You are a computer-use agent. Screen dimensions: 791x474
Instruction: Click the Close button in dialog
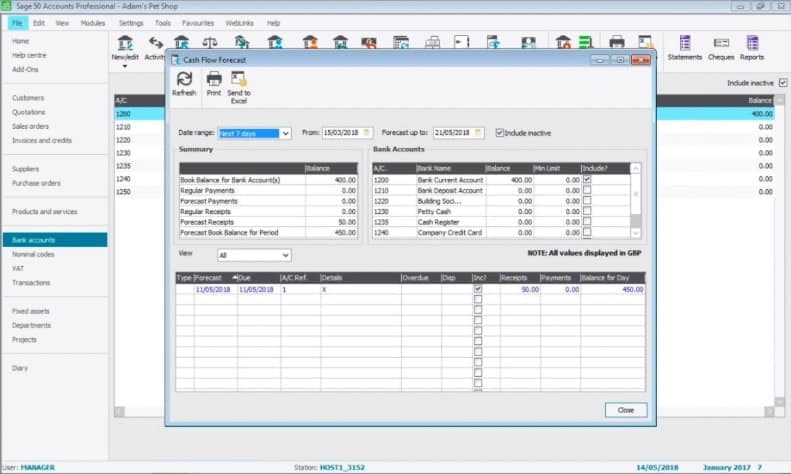625,410
